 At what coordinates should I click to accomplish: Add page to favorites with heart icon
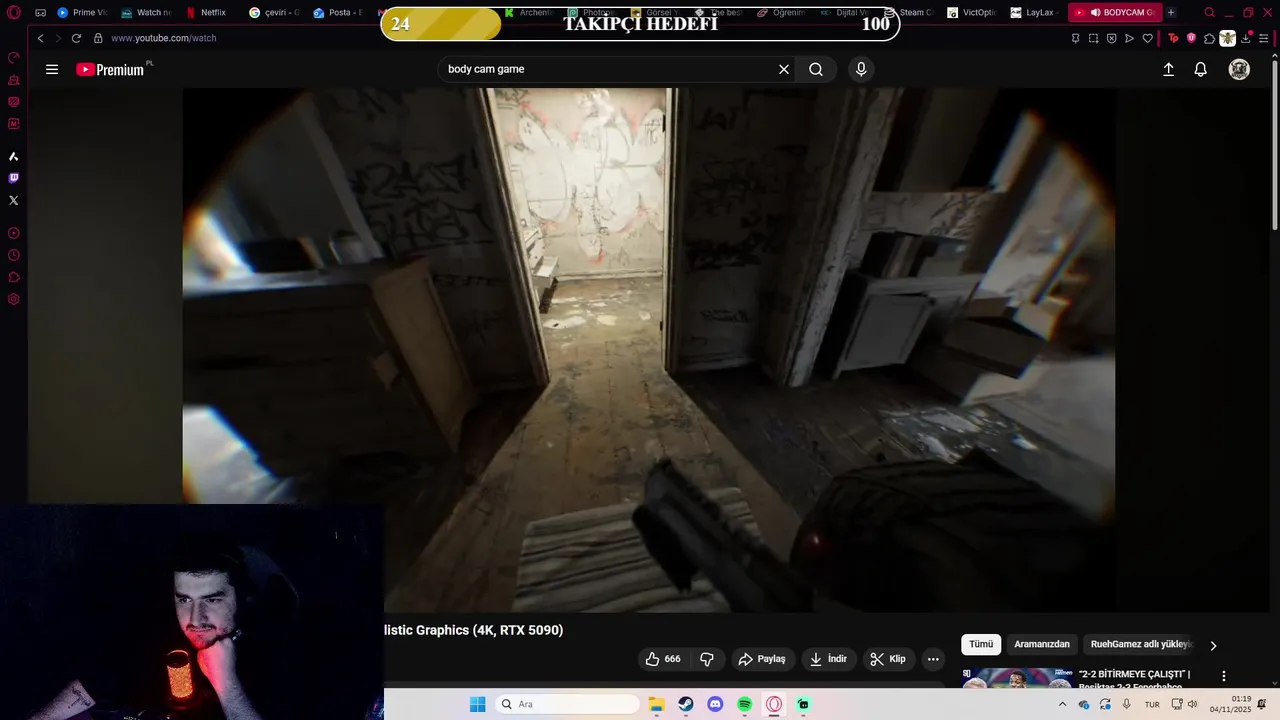coord(1147,38)
